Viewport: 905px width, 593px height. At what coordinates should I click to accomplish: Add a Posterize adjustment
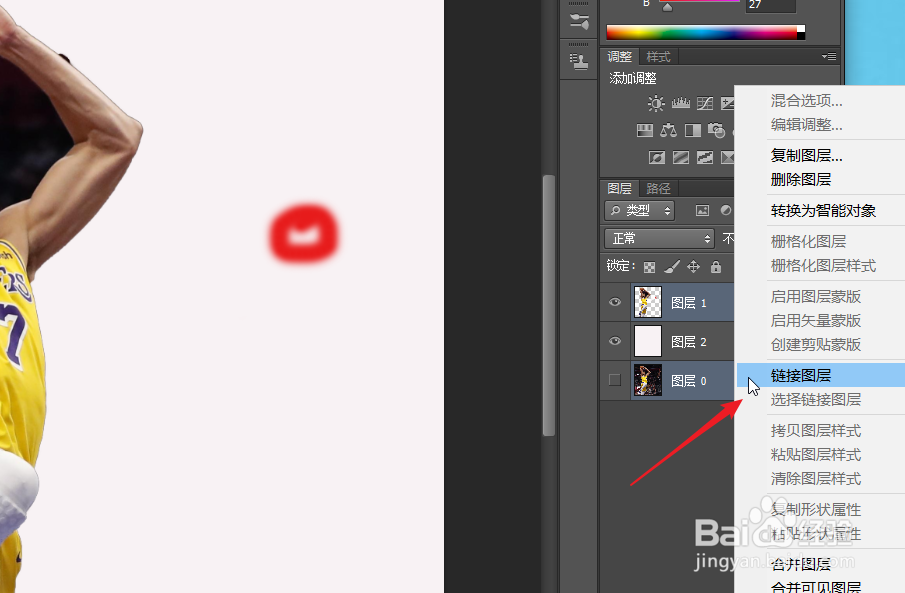point(681,157)
